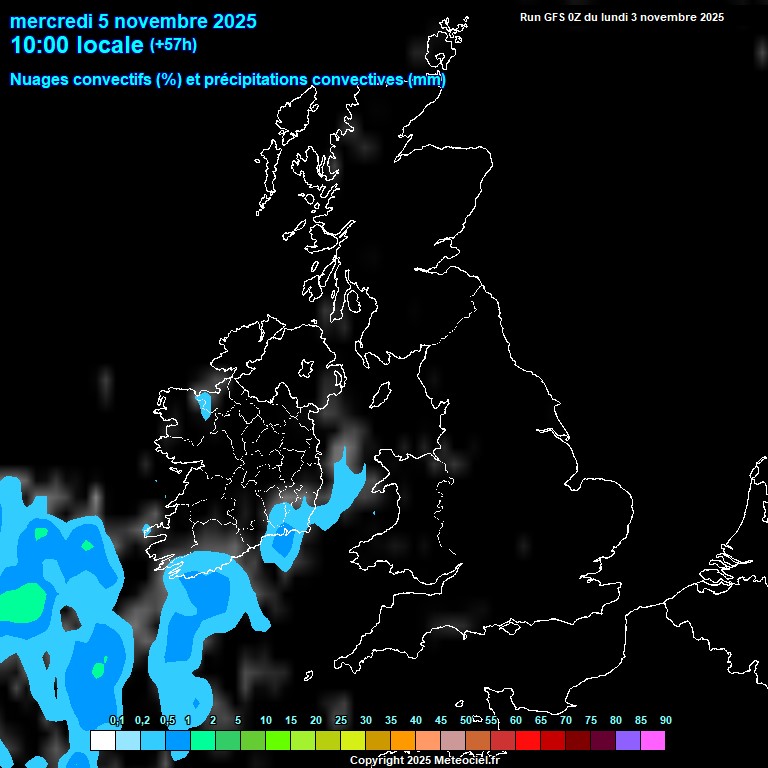Click the '10:00 locale' time label
This screenshot has width=768, height=768.
[x=76, y=45]
